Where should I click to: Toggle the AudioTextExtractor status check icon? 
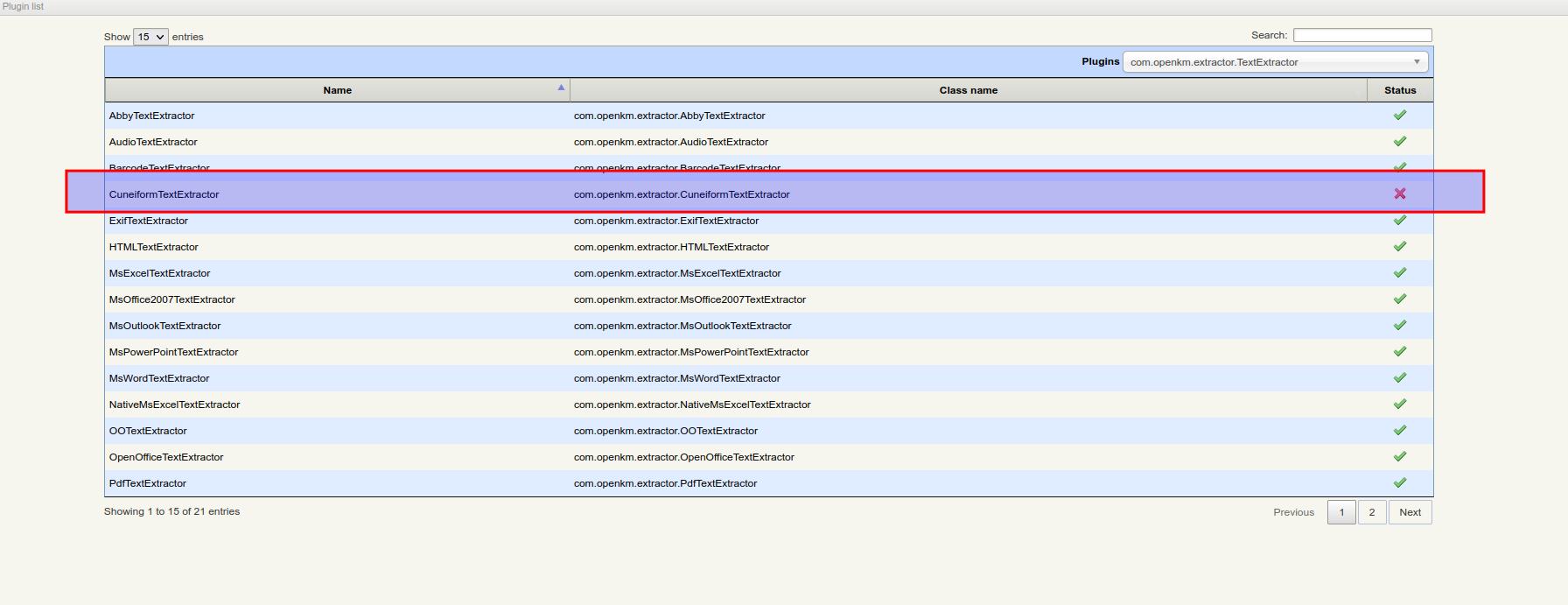pos(1399,141)
